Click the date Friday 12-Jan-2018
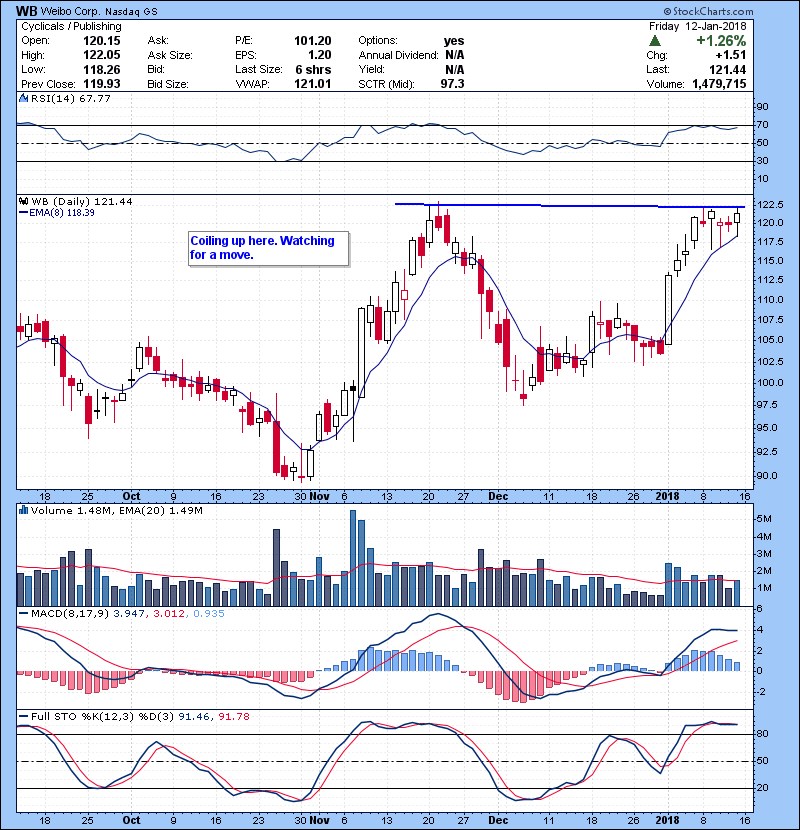The width and height of the screenshot is (800, 830). click(x=697, y=26)
